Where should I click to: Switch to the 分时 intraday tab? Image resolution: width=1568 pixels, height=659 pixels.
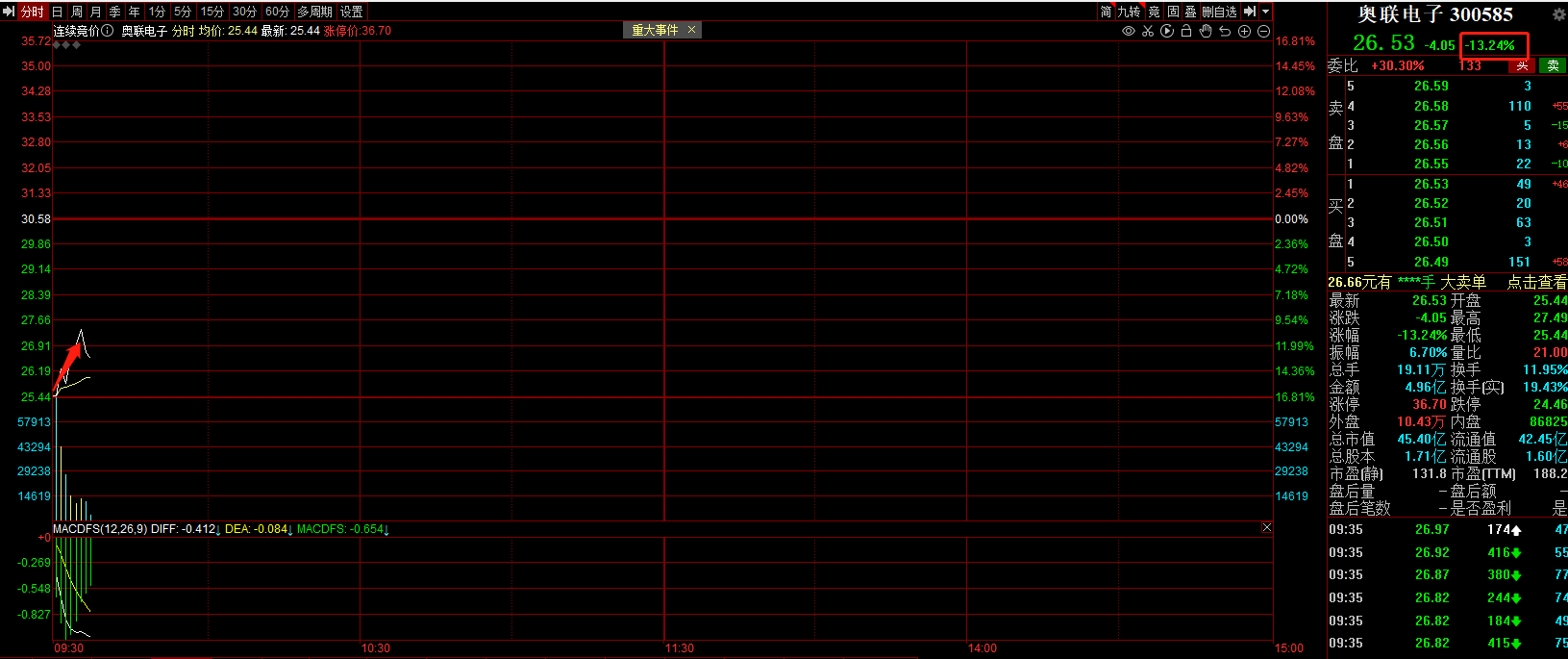tap(33, 12)
